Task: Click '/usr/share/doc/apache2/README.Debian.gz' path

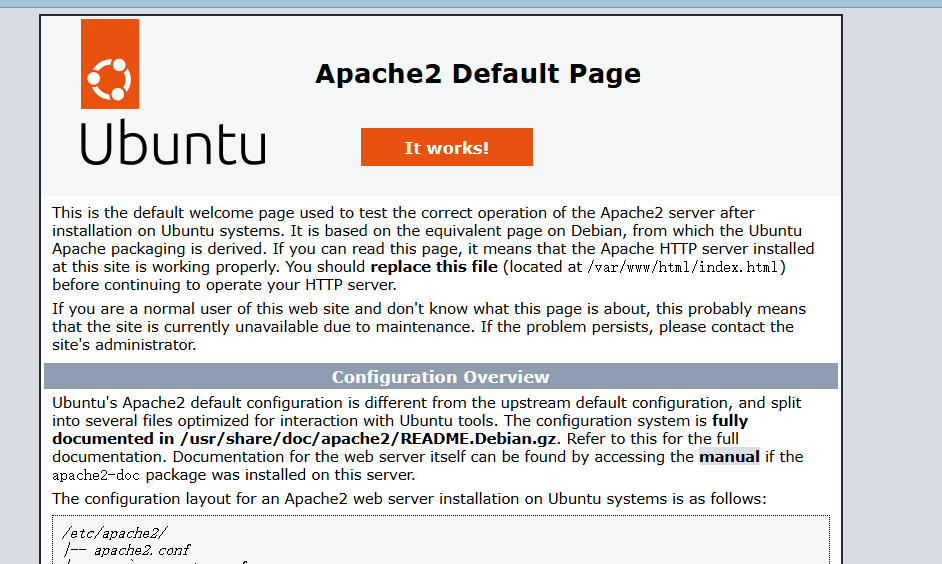Action: click(x=368, y=438)
